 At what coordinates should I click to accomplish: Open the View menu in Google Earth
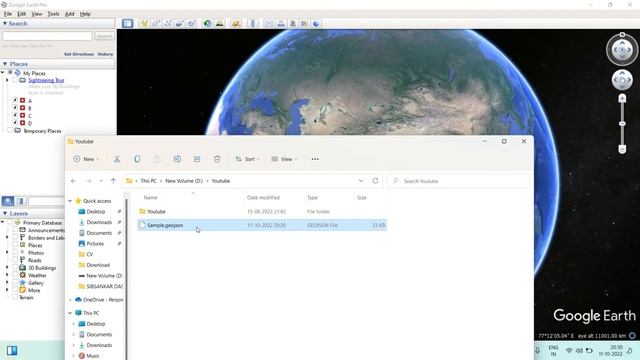pyautogui.click(x=37, y=14)
